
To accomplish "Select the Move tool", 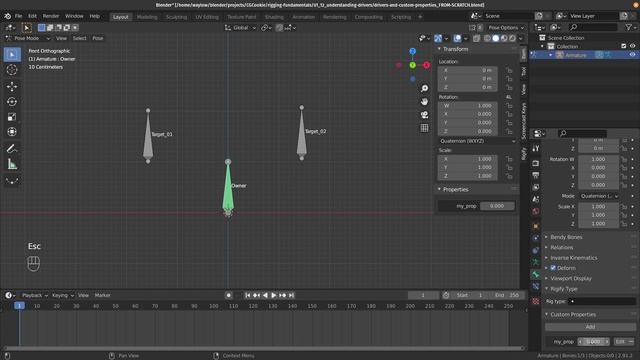I will pyautogui.click(x=12, y=87).
